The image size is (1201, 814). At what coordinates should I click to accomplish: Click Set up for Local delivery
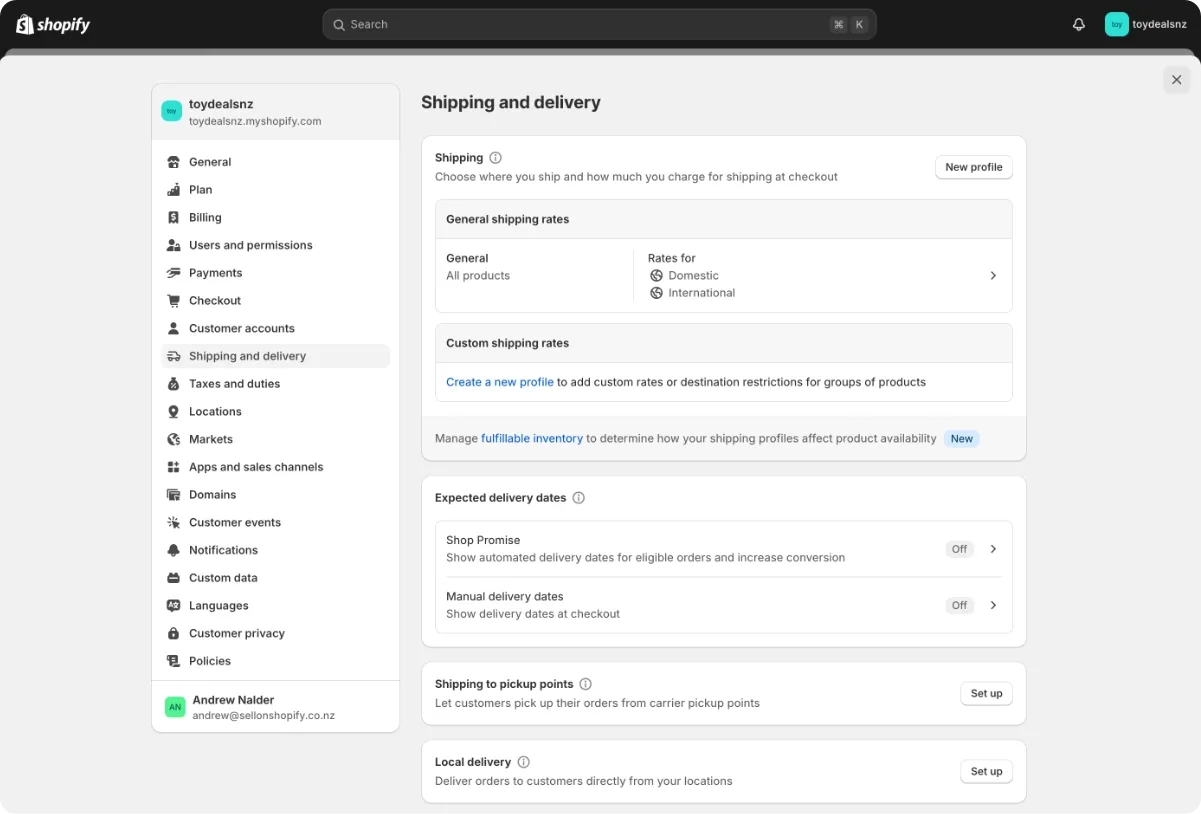[x=986, y=771]
